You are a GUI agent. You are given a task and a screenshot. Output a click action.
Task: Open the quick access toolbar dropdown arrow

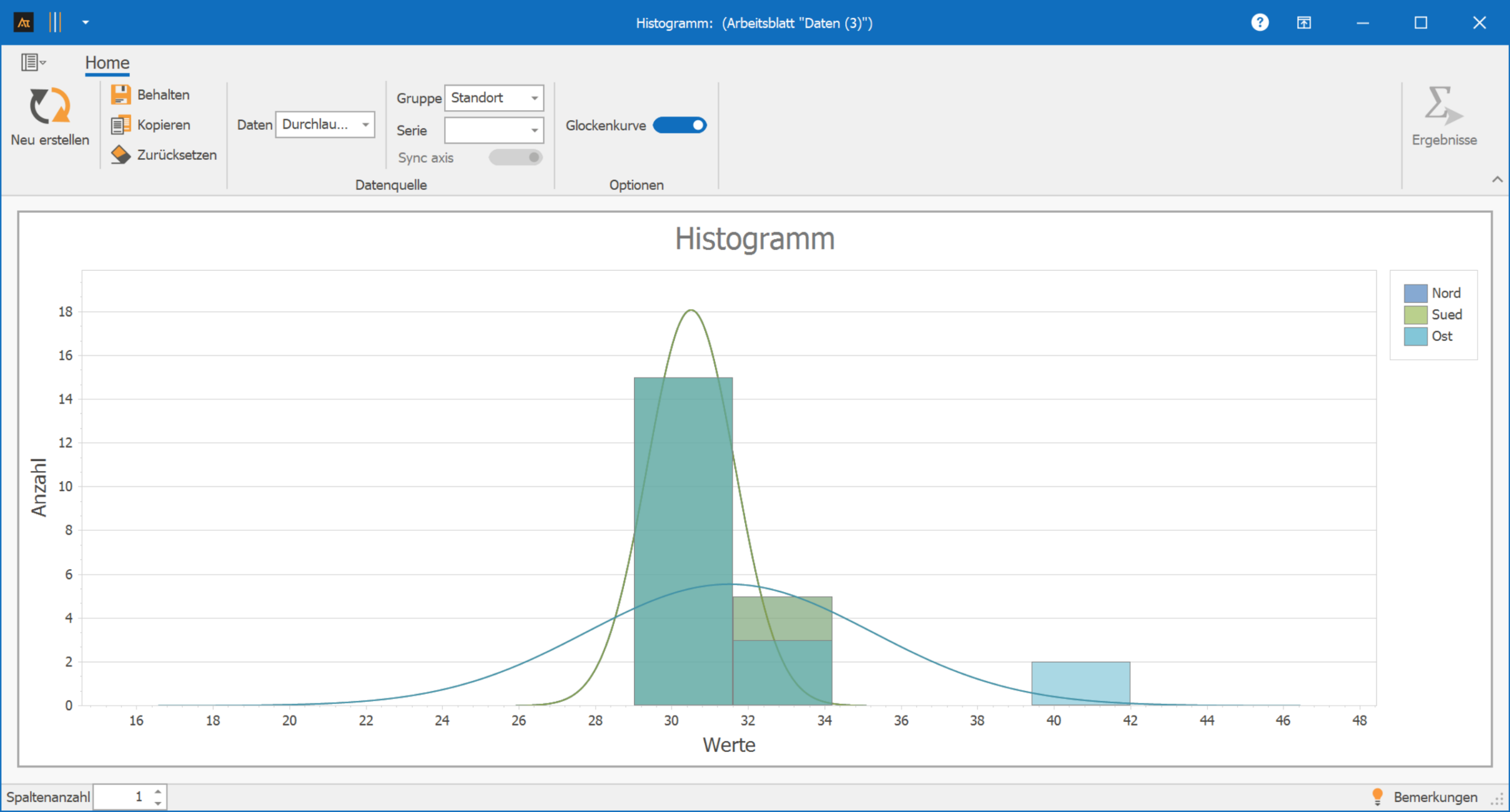coord(86,23)
